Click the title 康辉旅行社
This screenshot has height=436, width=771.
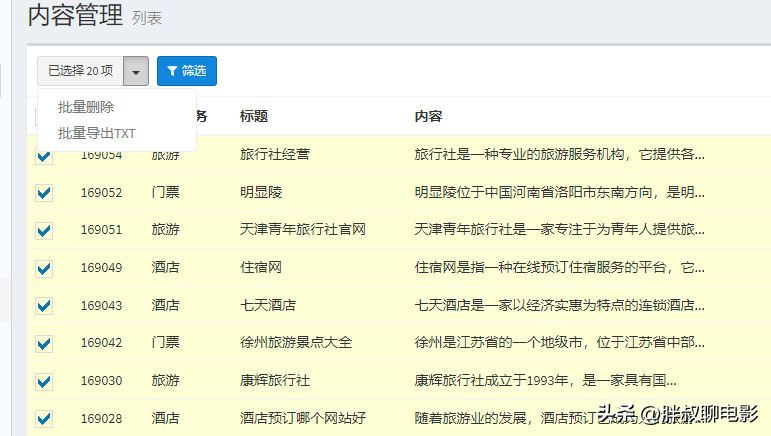[275, 380]
